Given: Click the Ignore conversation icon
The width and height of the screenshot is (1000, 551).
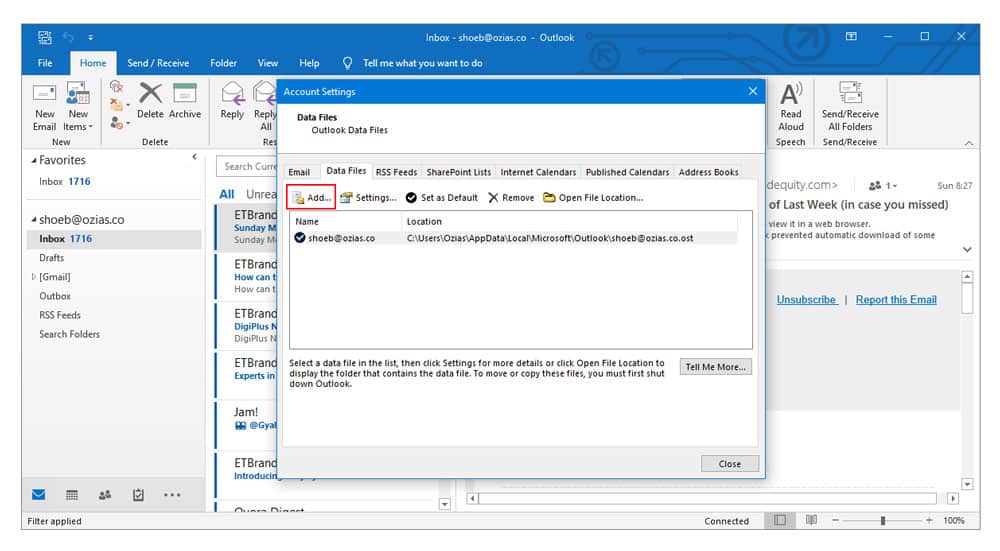Looking at the screenshot, I should point(115,87).
